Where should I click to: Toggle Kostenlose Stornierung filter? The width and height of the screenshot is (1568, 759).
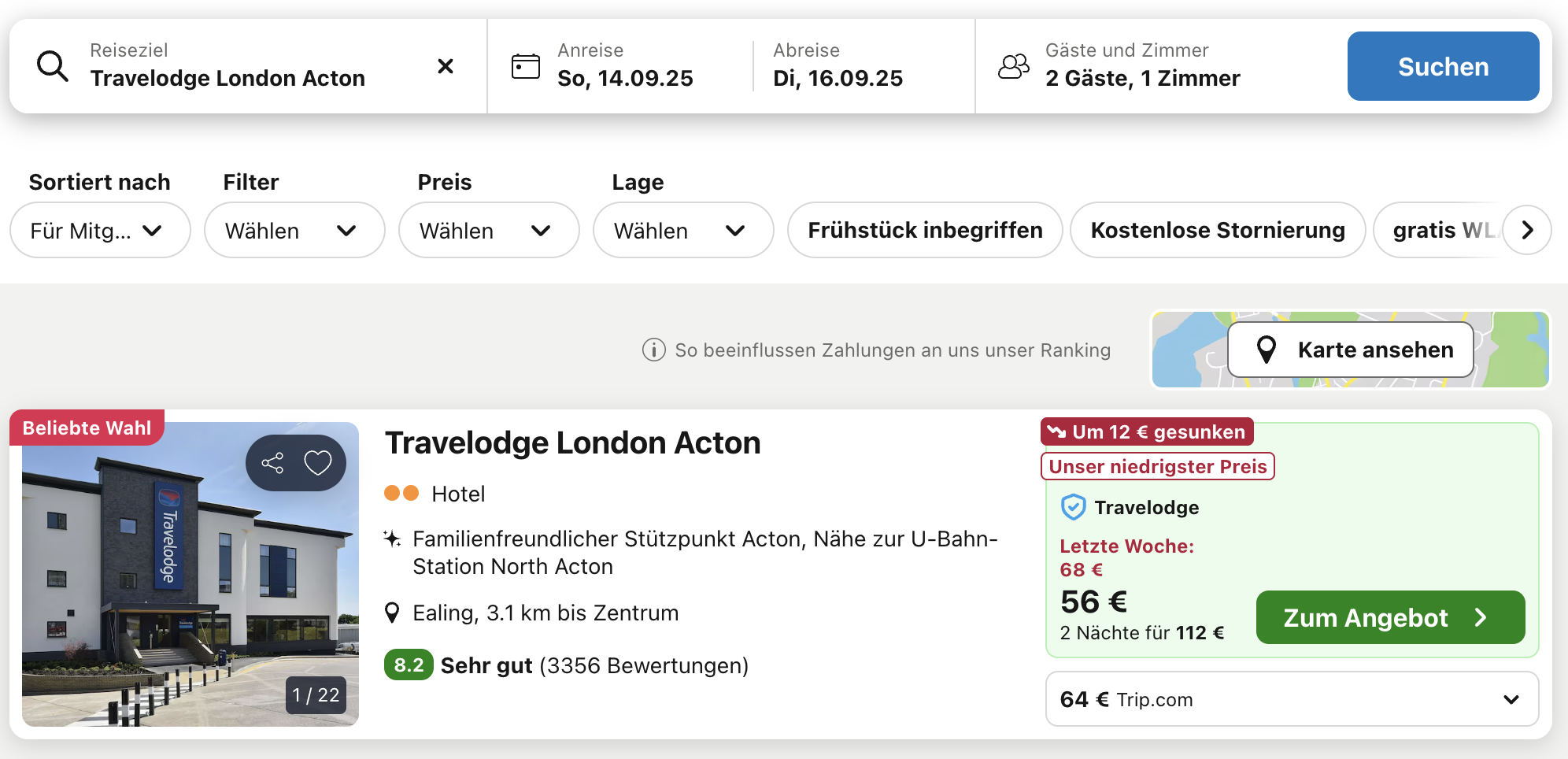(x=1218, y=230)
